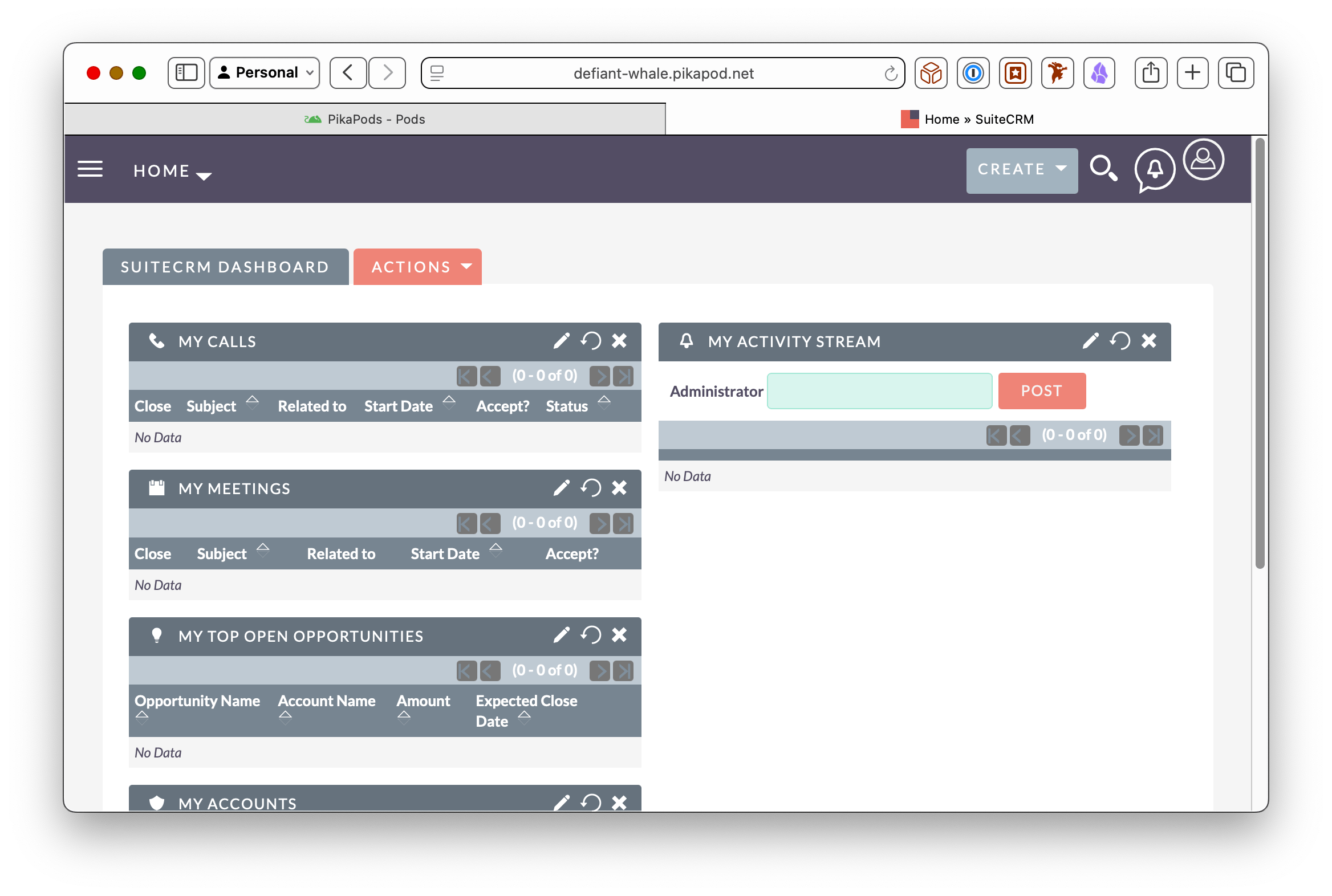The height and width of the screenshot is (896, 1332).
Task: Refresh the My Activity Stream dashlet
Action: [1120, 341]
